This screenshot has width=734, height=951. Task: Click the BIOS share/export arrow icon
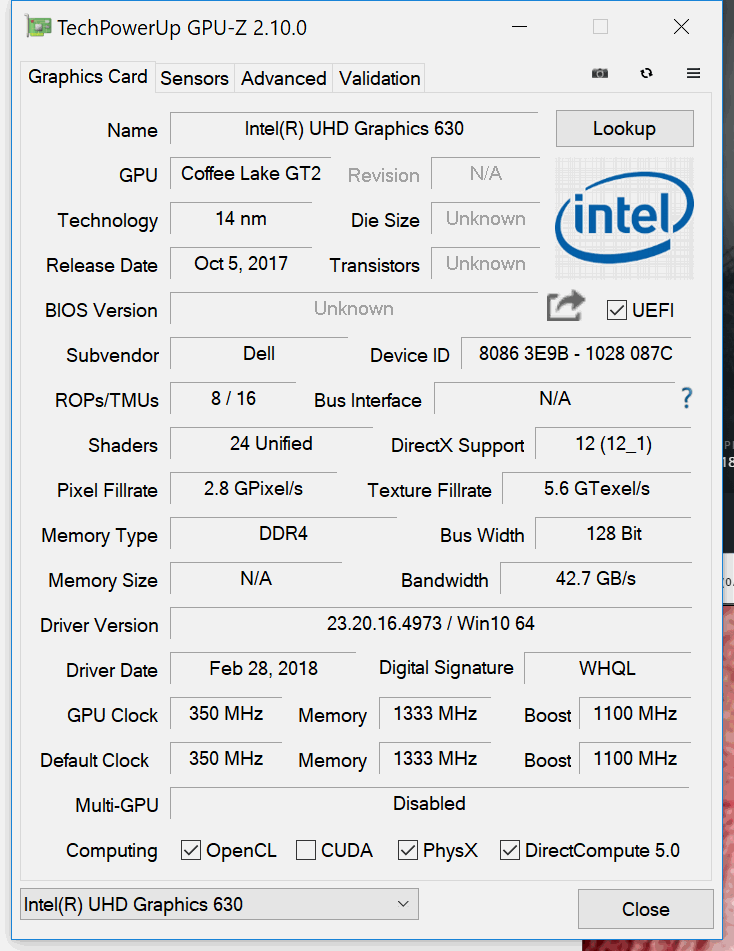pyautogui.click(x=565, y=307)
